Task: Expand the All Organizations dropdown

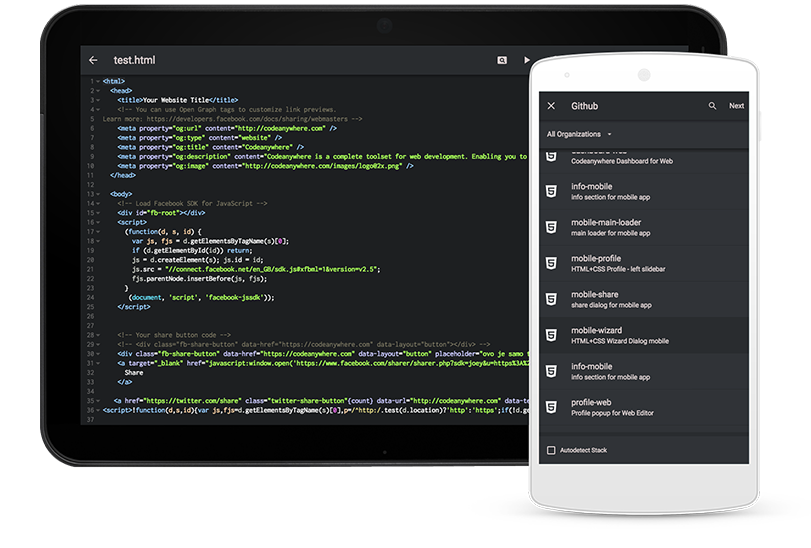Action: 579,134
